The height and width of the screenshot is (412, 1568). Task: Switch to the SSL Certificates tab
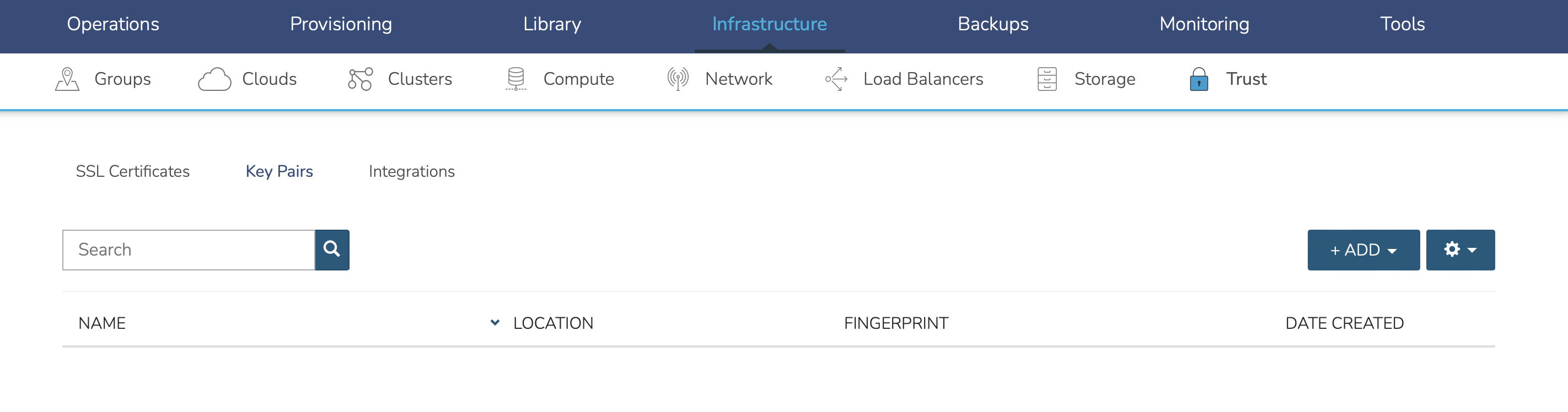[x=133, y=171]
